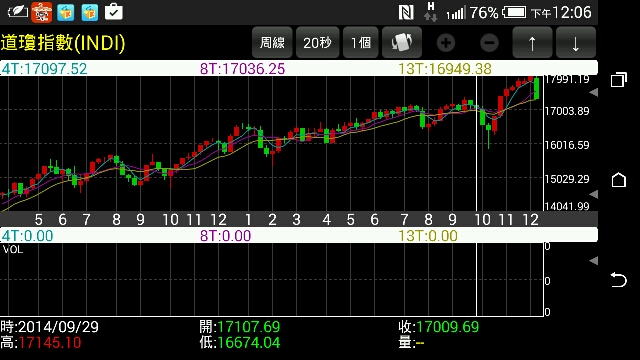Zoom in with the plus button
This screenshot has width=640, height=360.
[x=446, y=43]
